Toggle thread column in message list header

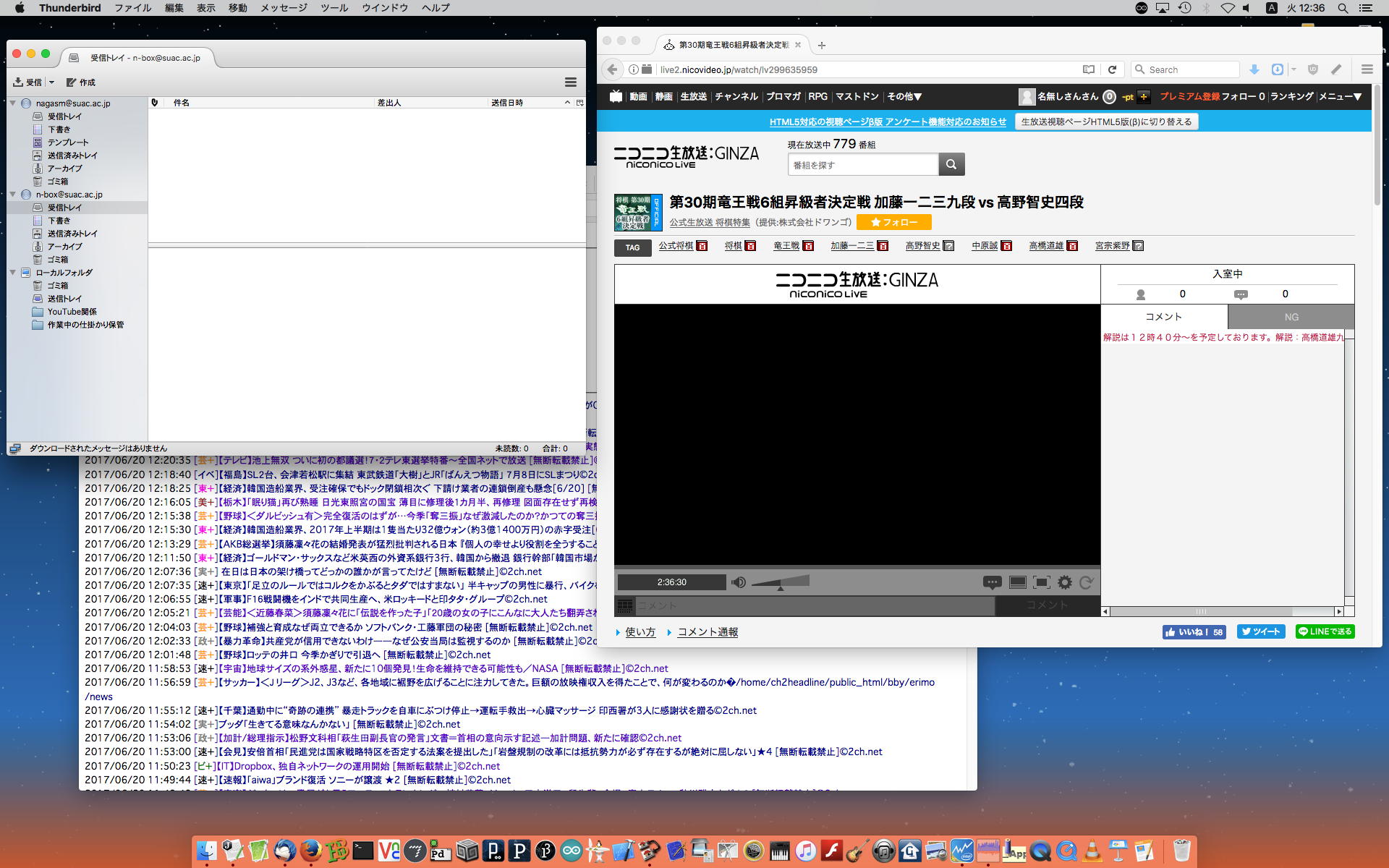click(154, 103)
